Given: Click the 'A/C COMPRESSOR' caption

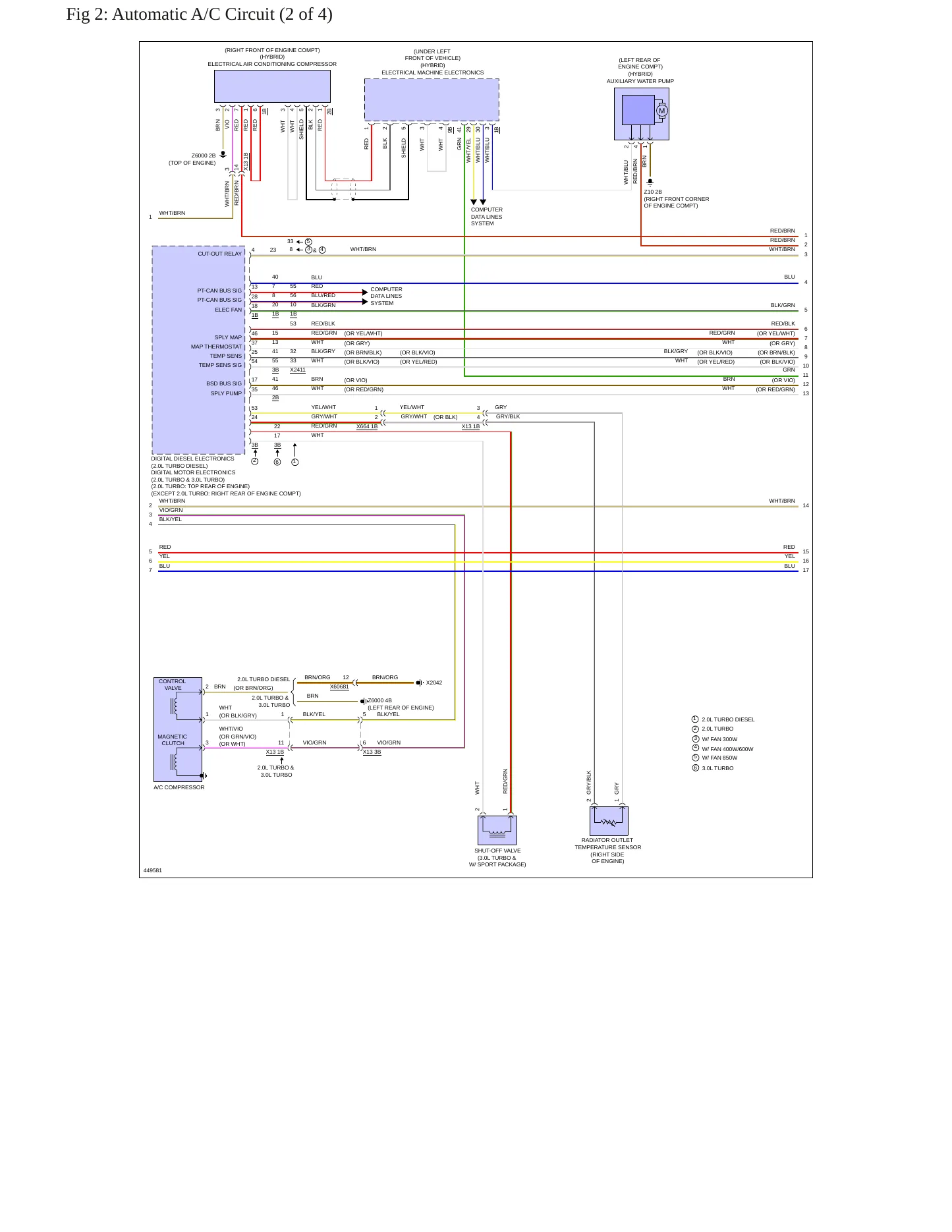Looking at the screenshot, I should [179, 787].
